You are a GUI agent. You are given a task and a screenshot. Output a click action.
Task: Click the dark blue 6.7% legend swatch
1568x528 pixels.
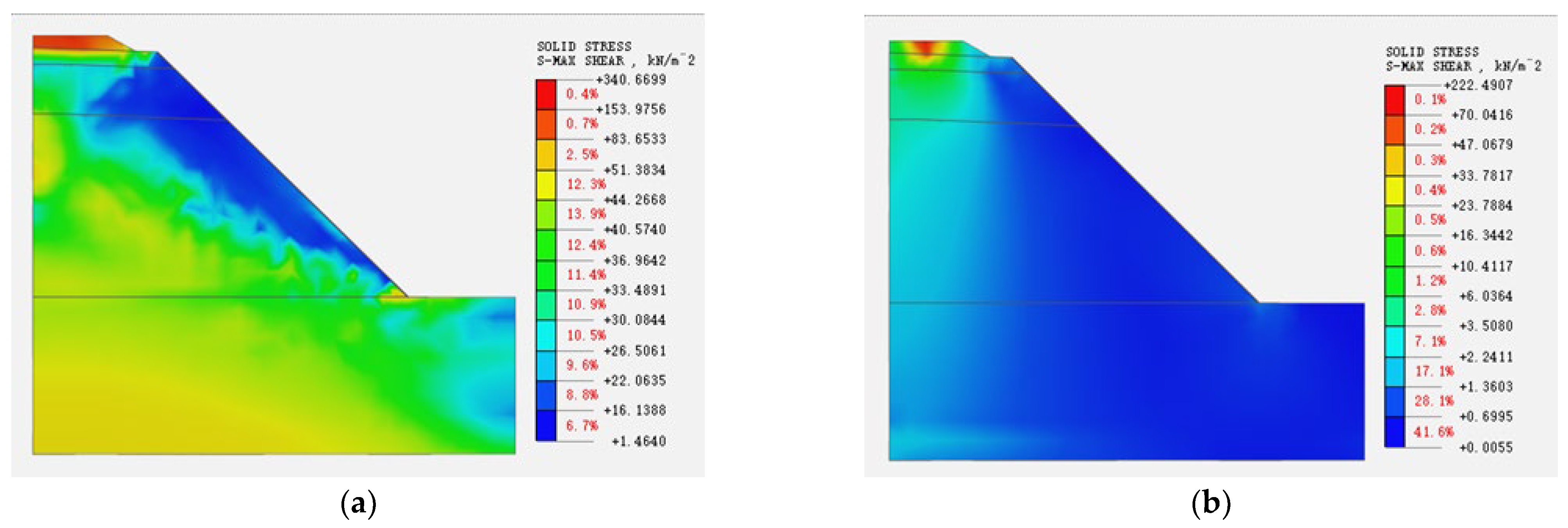(545, 425)
